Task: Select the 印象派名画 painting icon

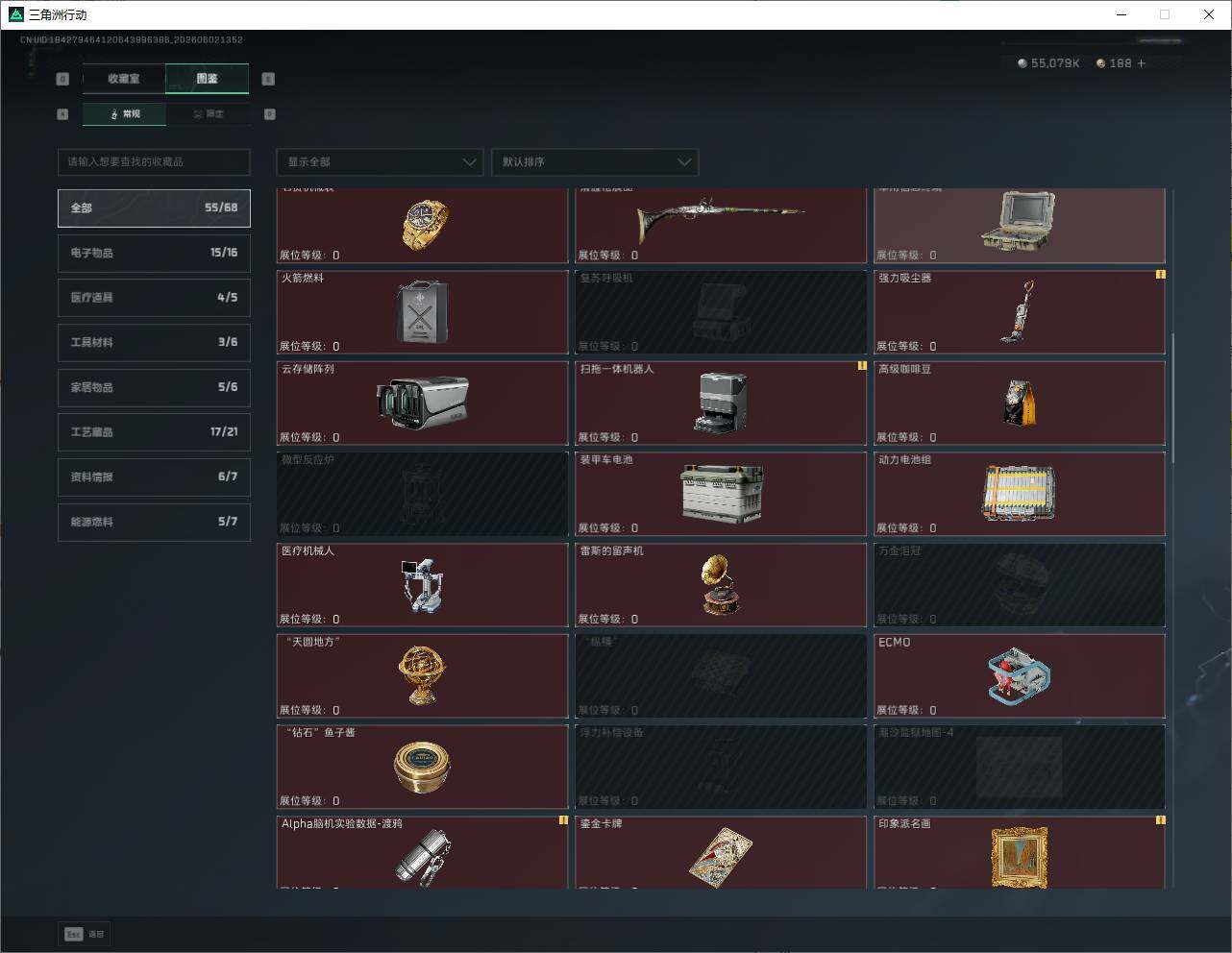Action: click(1020, 857)
